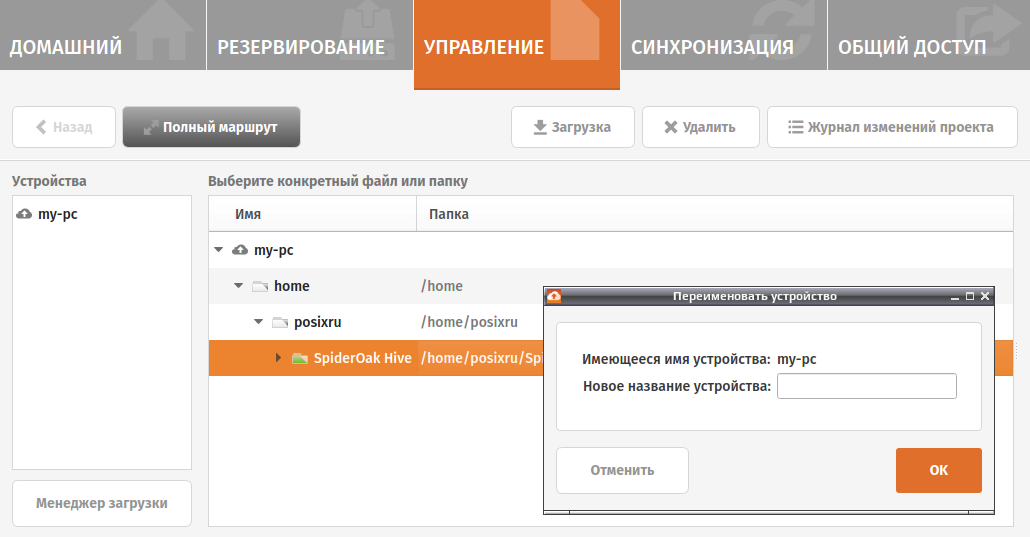Select the УПРАВЛЕНИЕ tab
Screen dimensions: 1030x537
point(516,43)
